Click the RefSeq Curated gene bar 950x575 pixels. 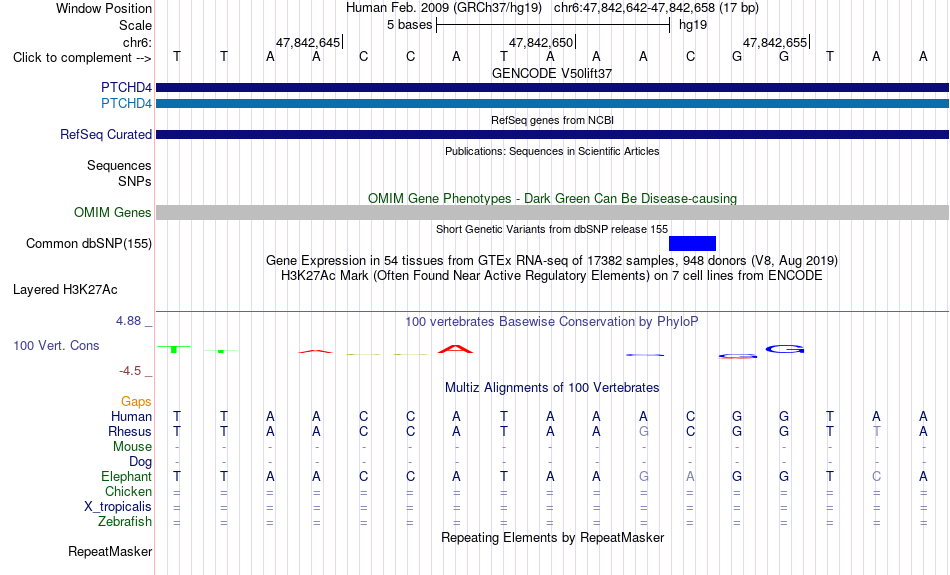click(552, 135)
